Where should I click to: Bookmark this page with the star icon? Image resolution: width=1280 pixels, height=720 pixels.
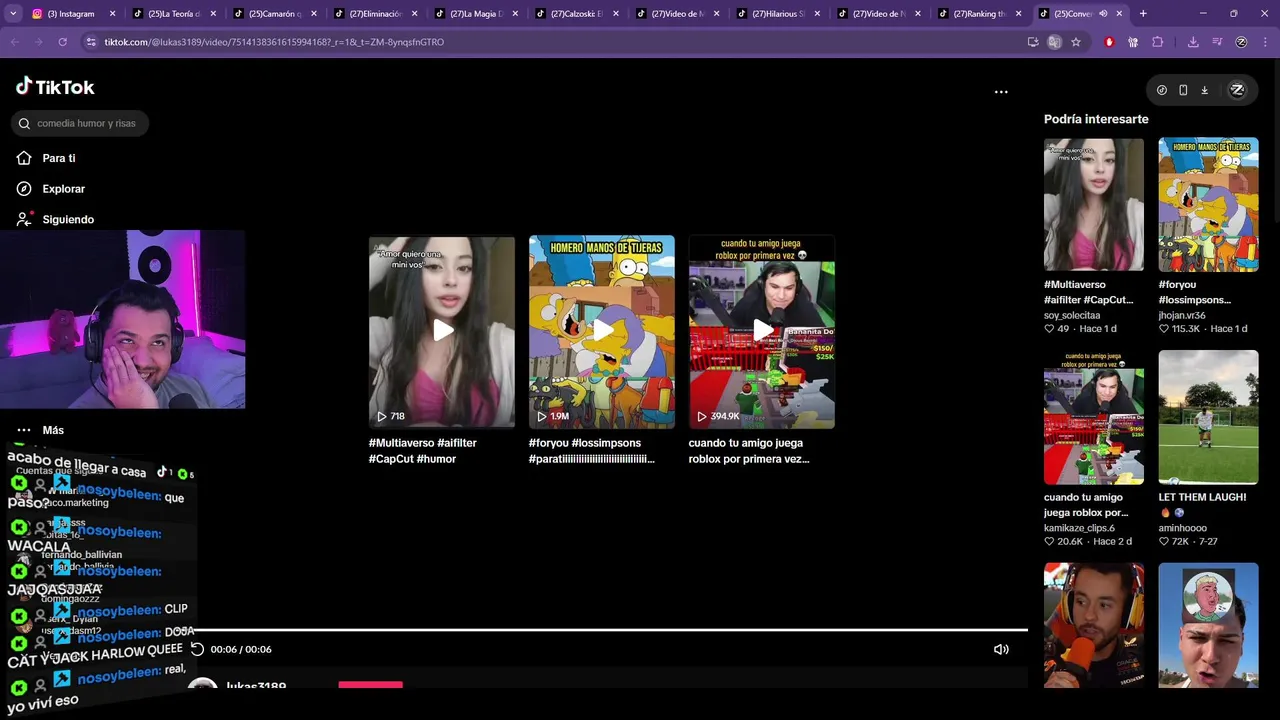click(1076, 42)
